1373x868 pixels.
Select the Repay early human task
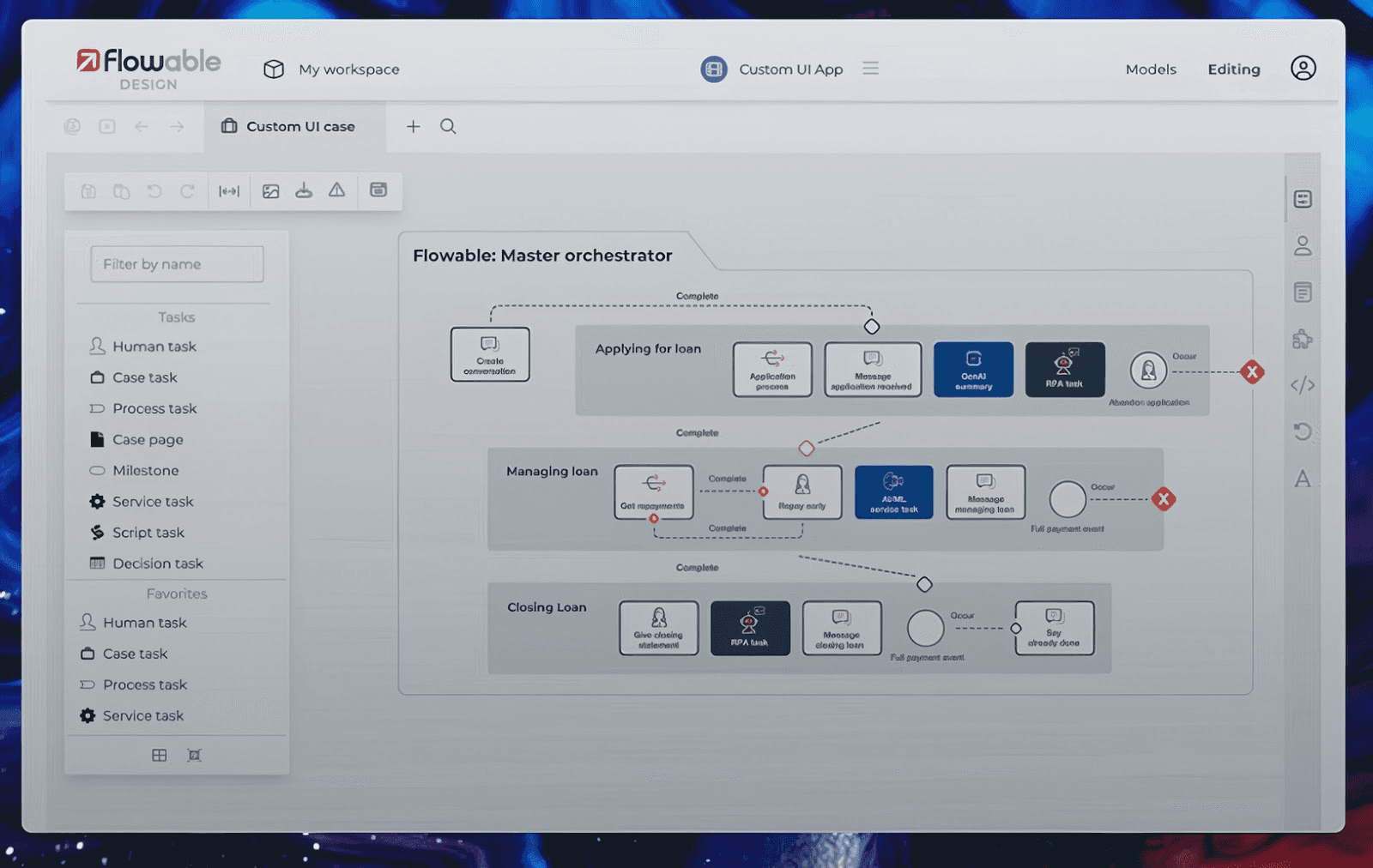pos(802,492)
